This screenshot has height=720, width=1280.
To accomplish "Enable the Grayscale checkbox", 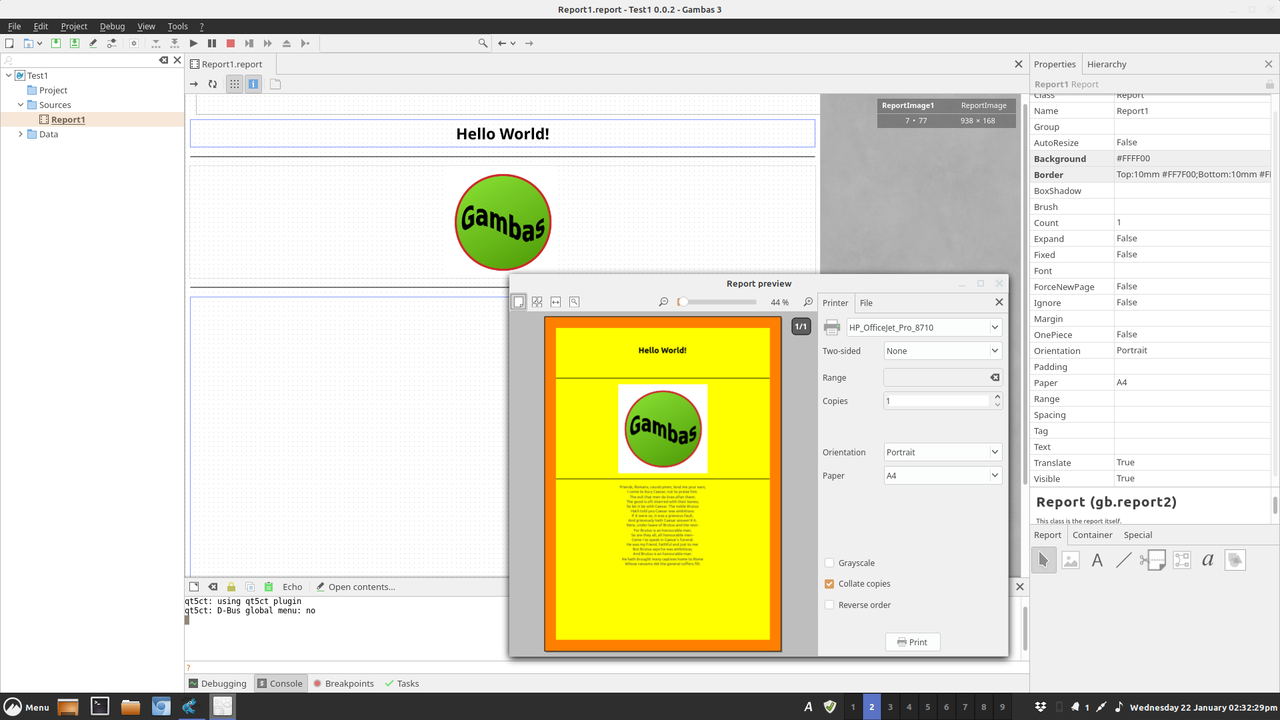I will 829,563.
